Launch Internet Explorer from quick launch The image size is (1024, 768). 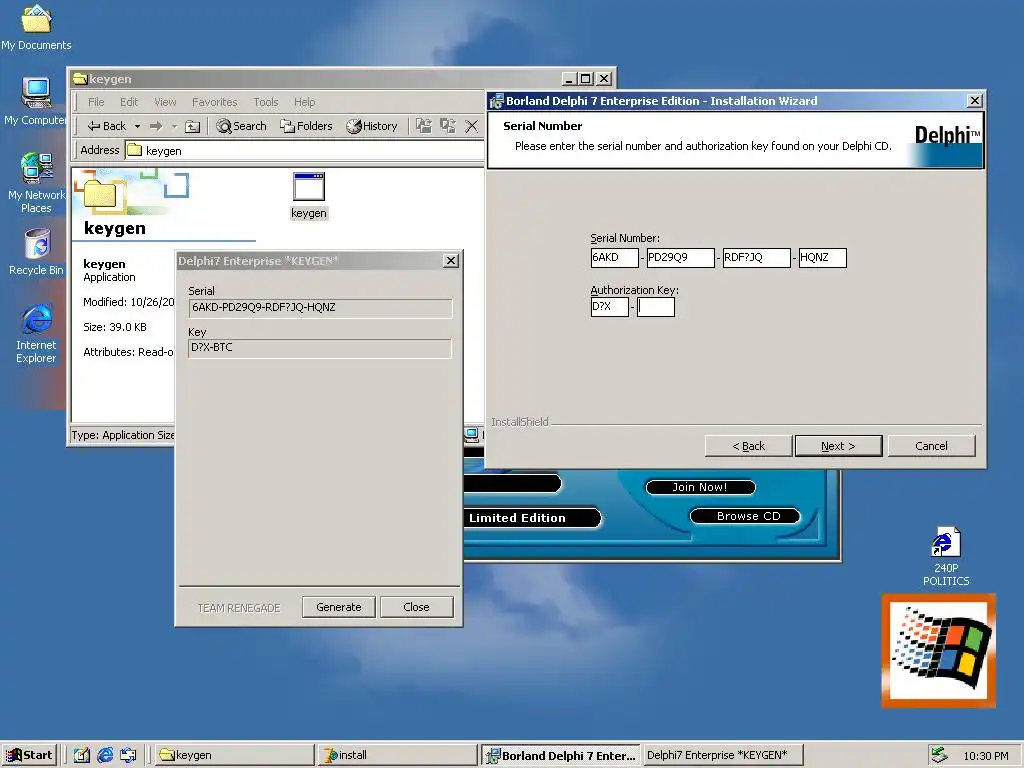point(105,755)
